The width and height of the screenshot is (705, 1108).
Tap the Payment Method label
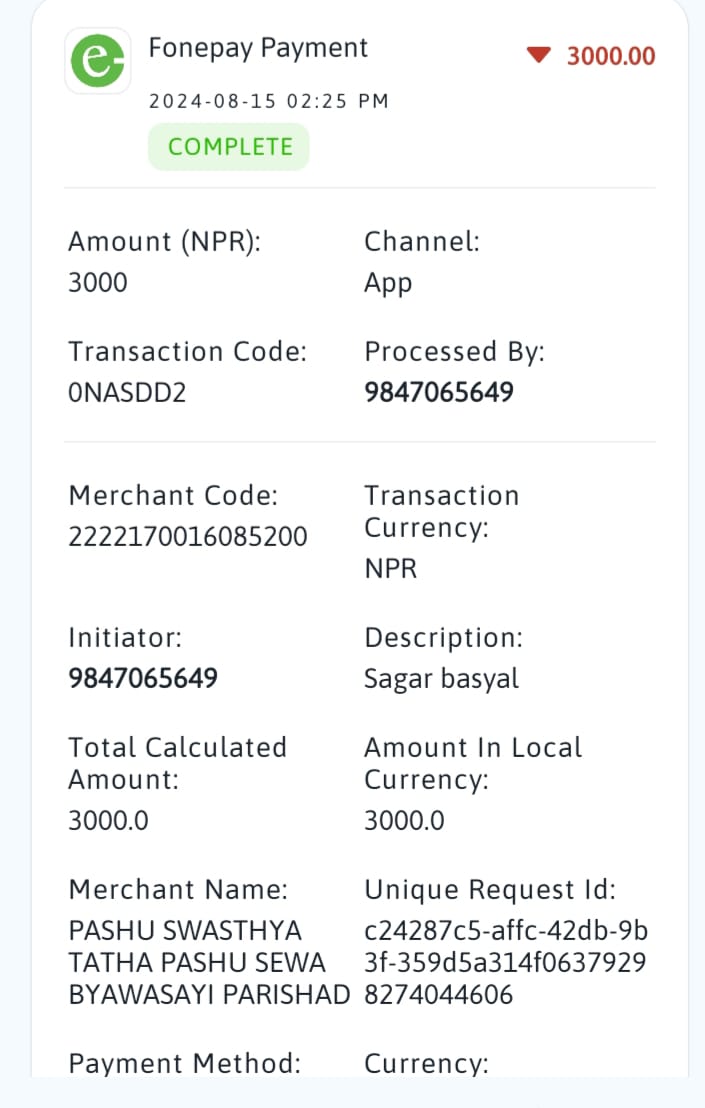[184, 1063]
